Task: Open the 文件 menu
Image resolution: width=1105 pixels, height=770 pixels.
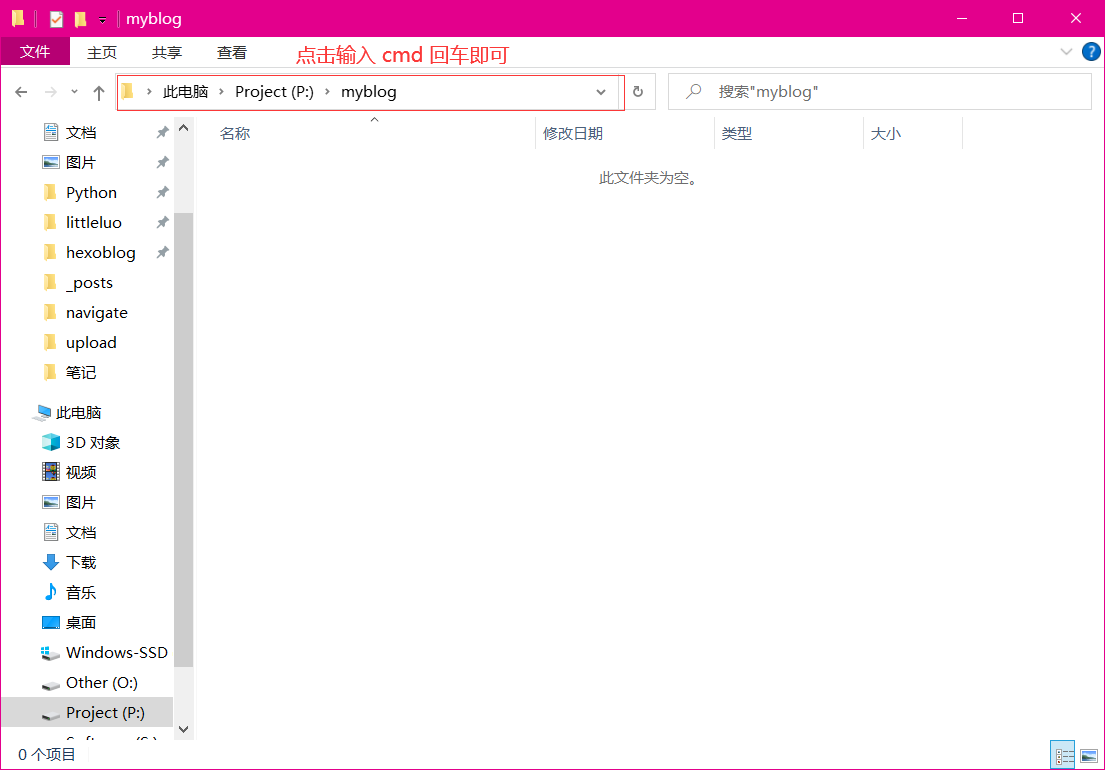Action: (35, 52)
